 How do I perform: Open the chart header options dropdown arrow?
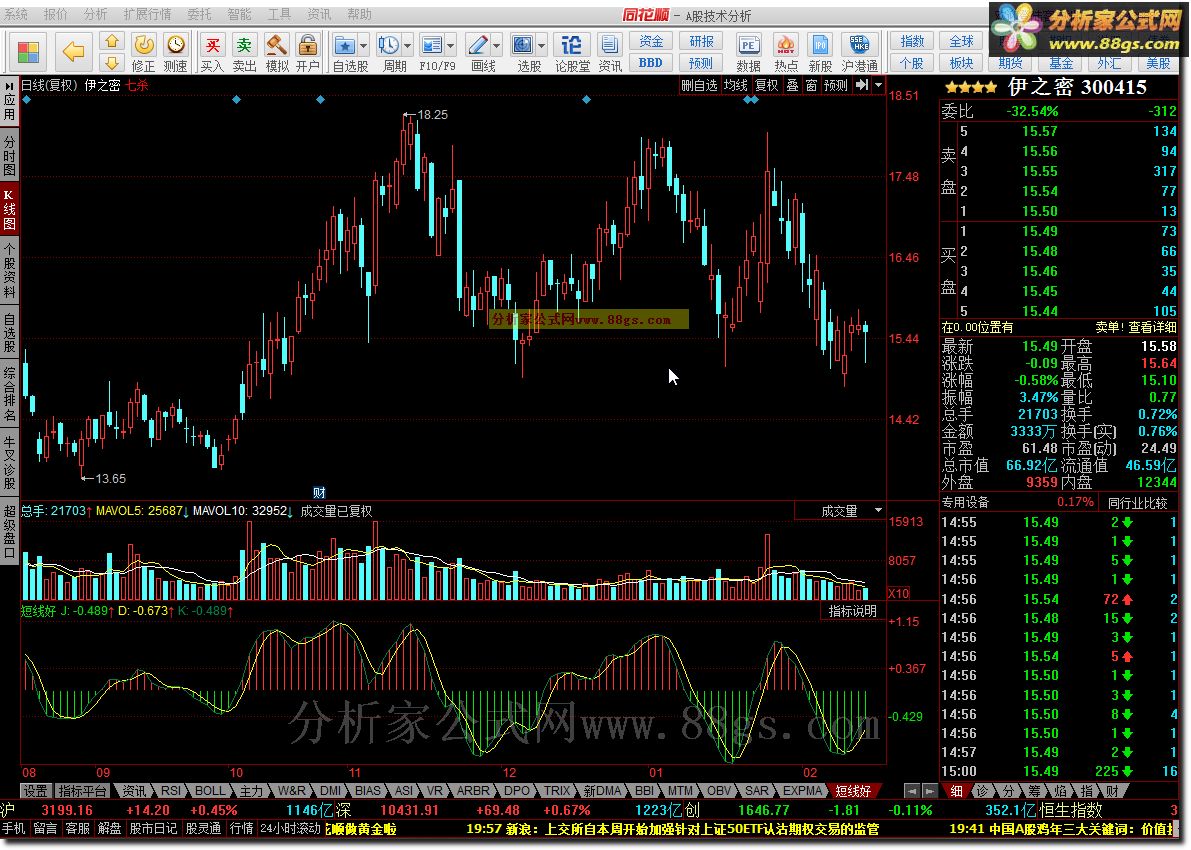(x=878, y=85)
